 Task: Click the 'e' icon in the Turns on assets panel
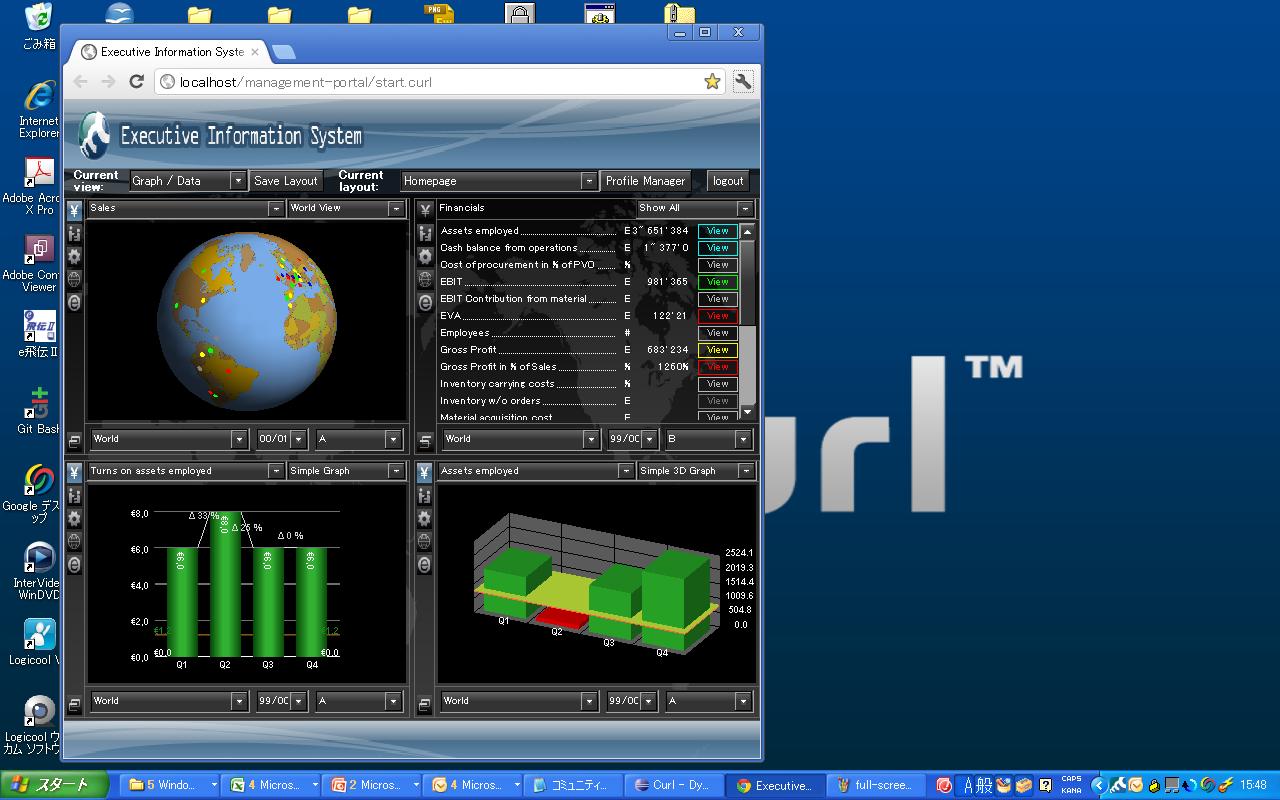74,564
